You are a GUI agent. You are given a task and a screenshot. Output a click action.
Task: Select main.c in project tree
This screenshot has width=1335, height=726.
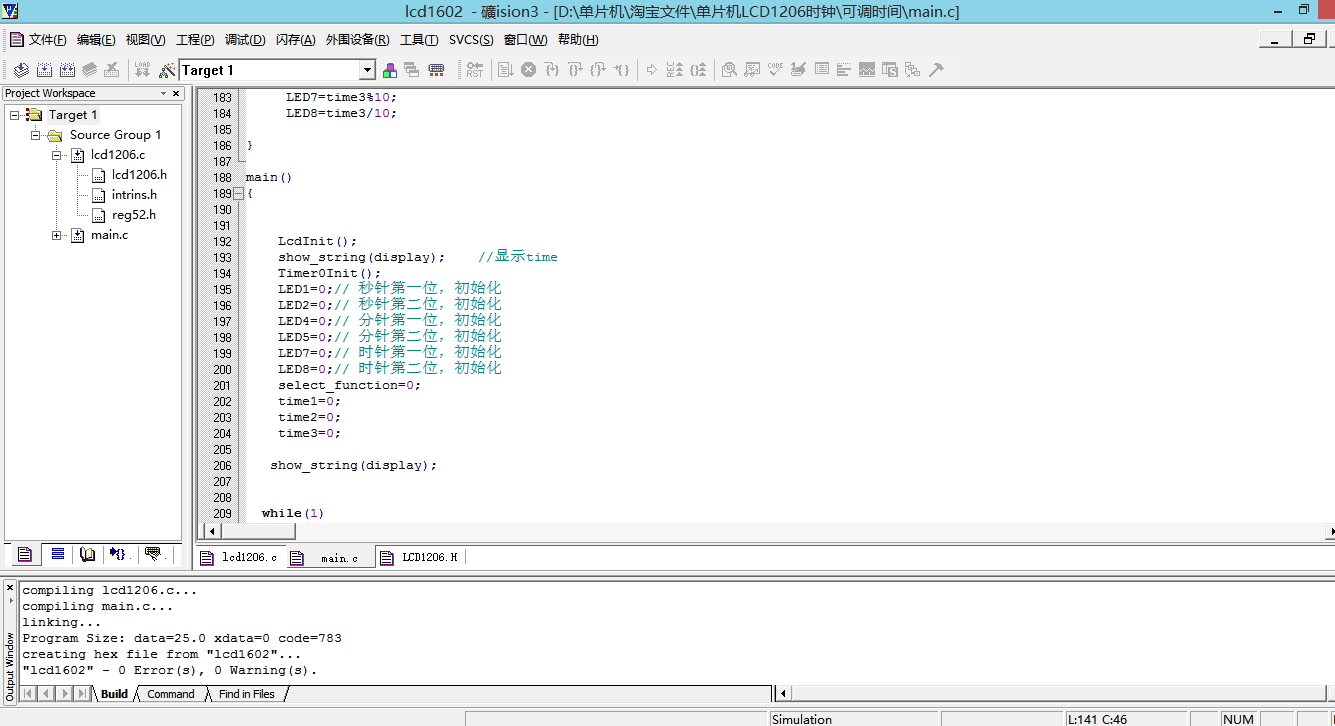pos(109,235)
